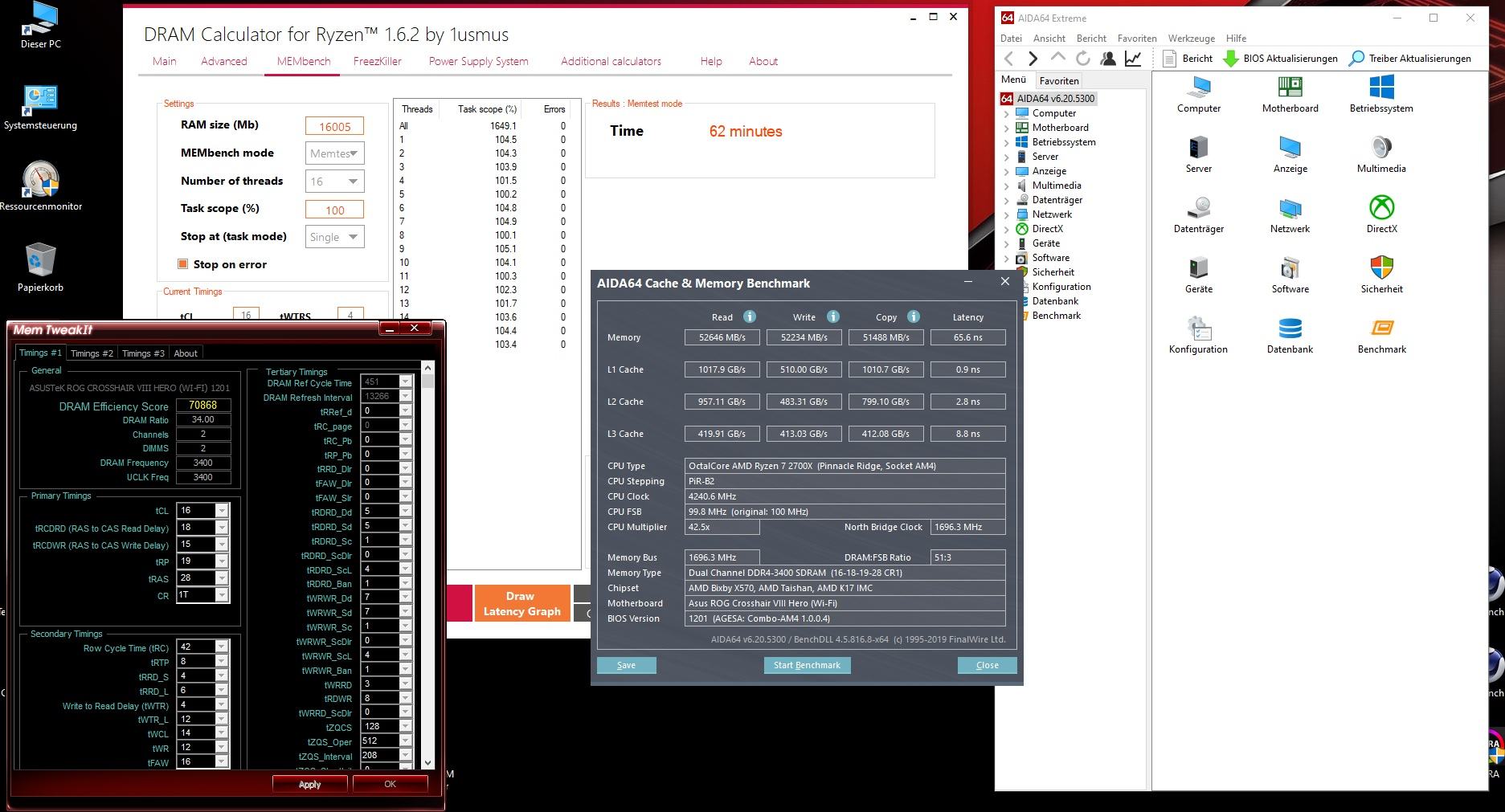This screenshot has width=1505, height=812.
Task: Open Werkzeuge menu in AIDA64
Action: (x=1191, y=39)
